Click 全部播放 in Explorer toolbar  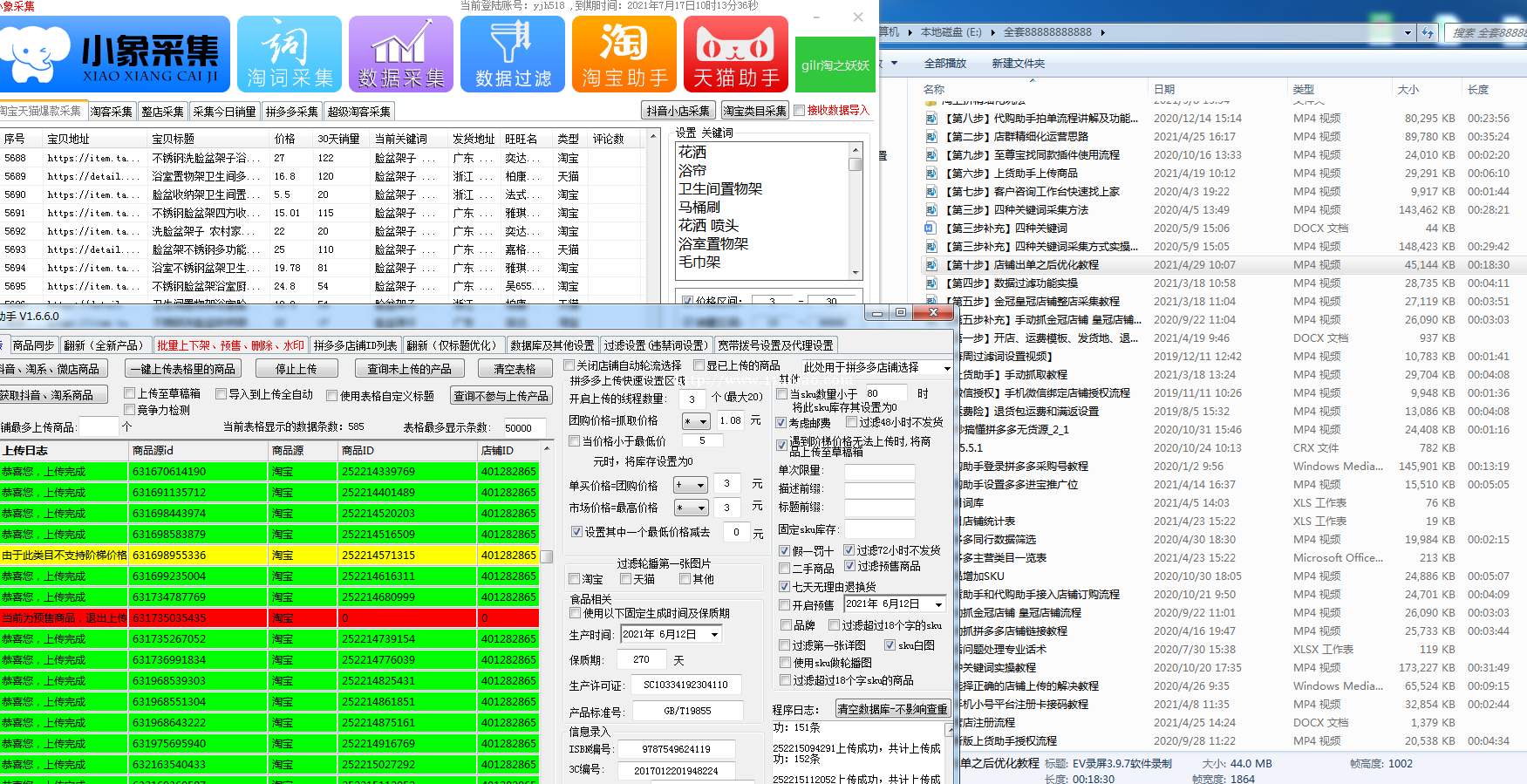[945, 64]
